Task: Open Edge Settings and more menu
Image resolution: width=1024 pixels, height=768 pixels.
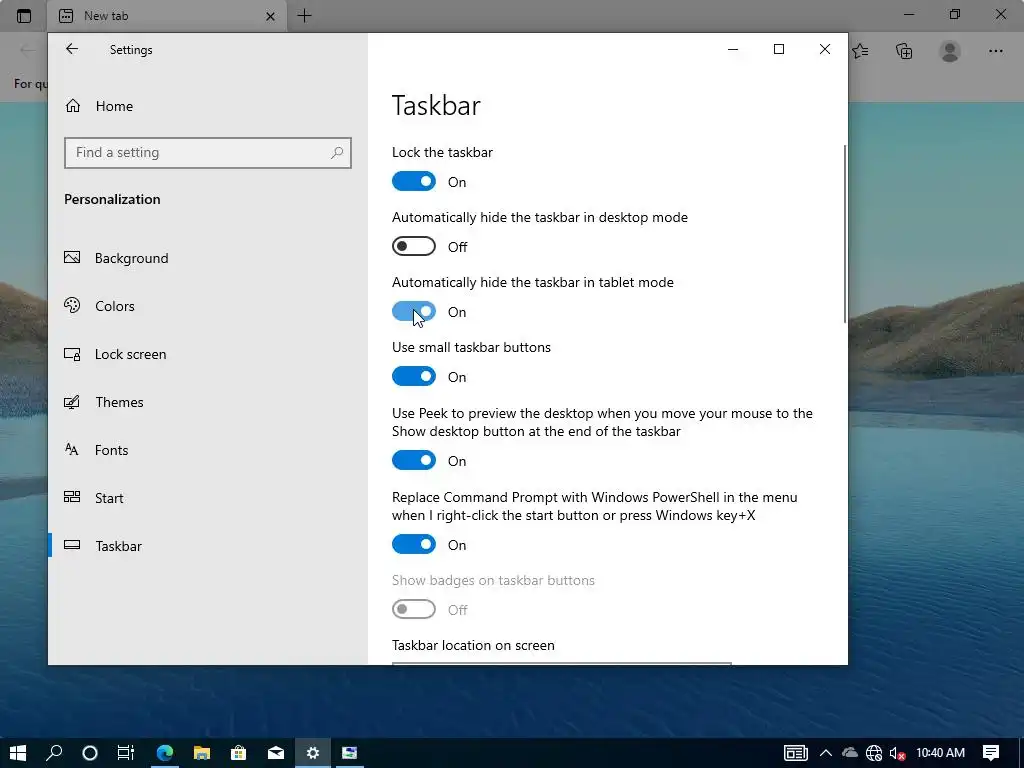Action: (995, 51)
